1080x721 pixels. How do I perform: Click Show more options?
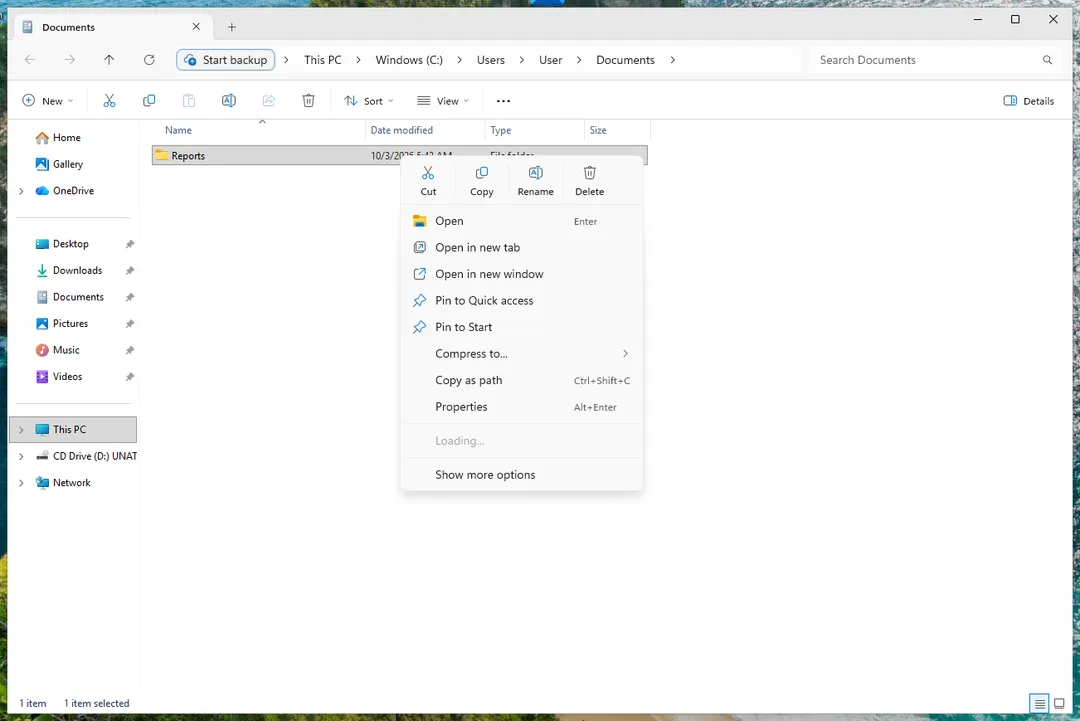coord(521,474)
